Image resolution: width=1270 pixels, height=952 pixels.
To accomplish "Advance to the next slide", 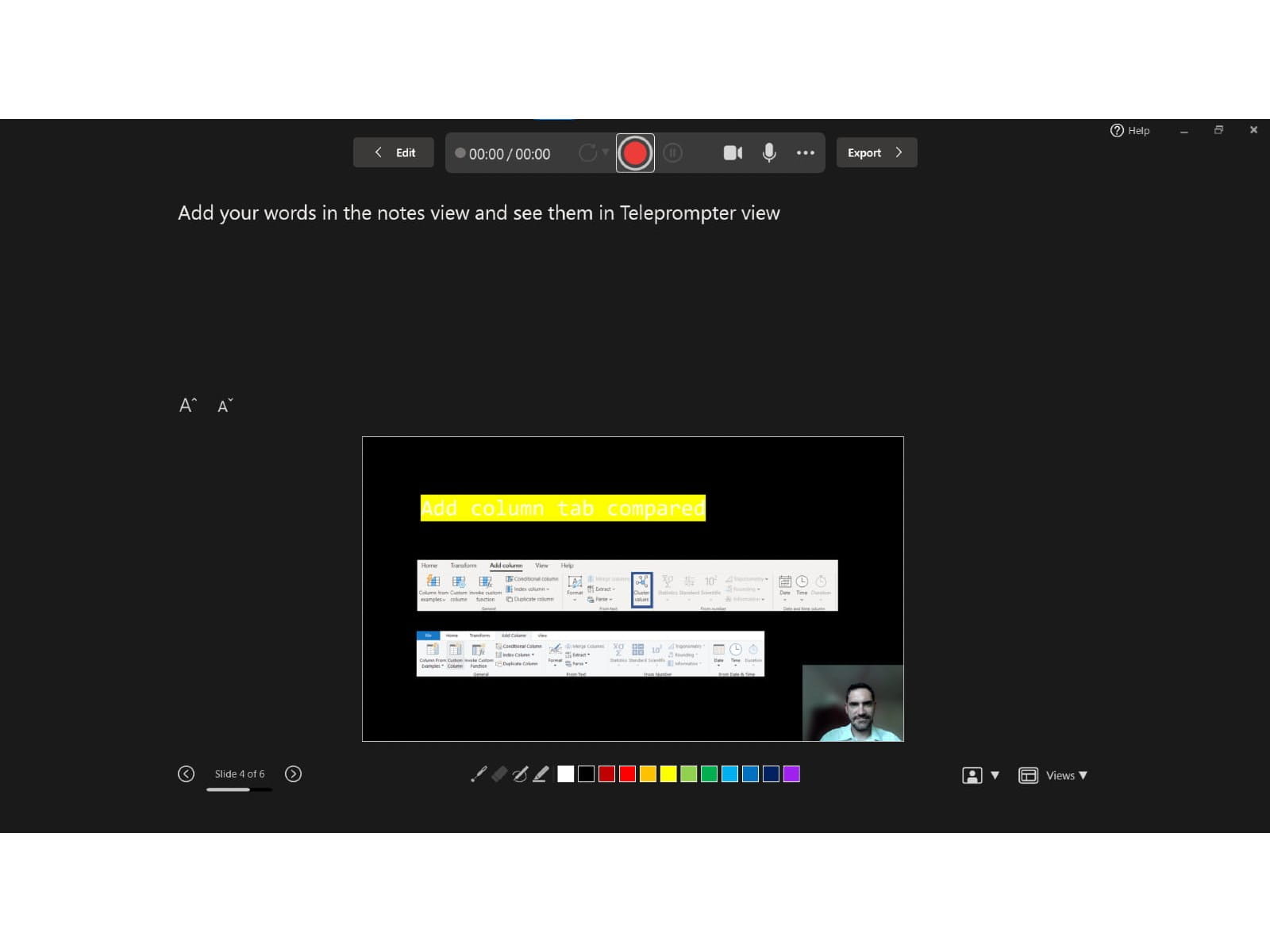I will [x=293, y=774].
